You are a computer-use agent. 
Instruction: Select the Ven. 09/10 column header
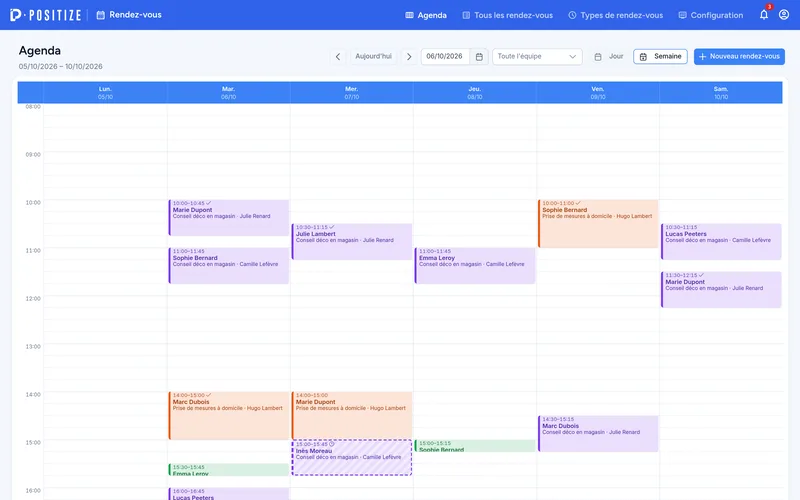point(597,92)
